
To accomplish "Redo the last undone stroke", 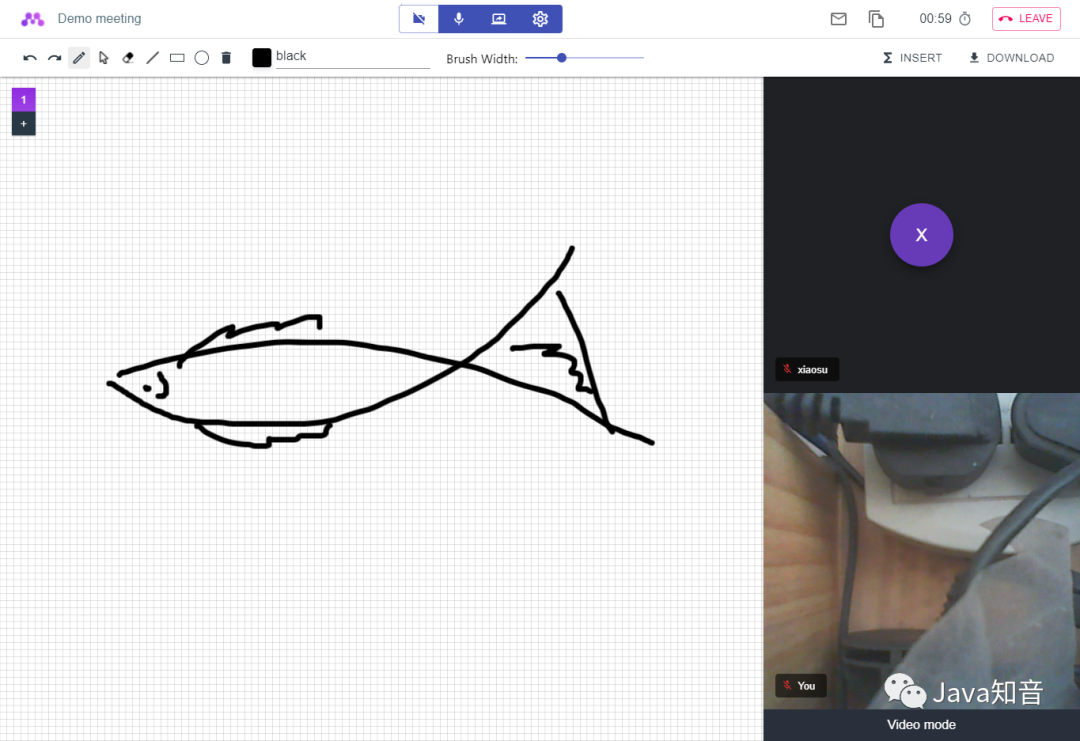I will (x=54, y=58).
